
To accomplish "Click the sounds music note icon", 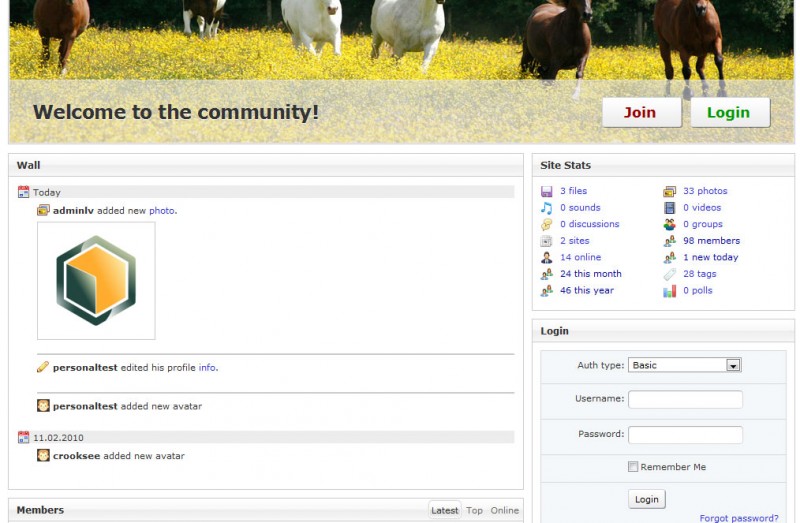I will point(546,208).
